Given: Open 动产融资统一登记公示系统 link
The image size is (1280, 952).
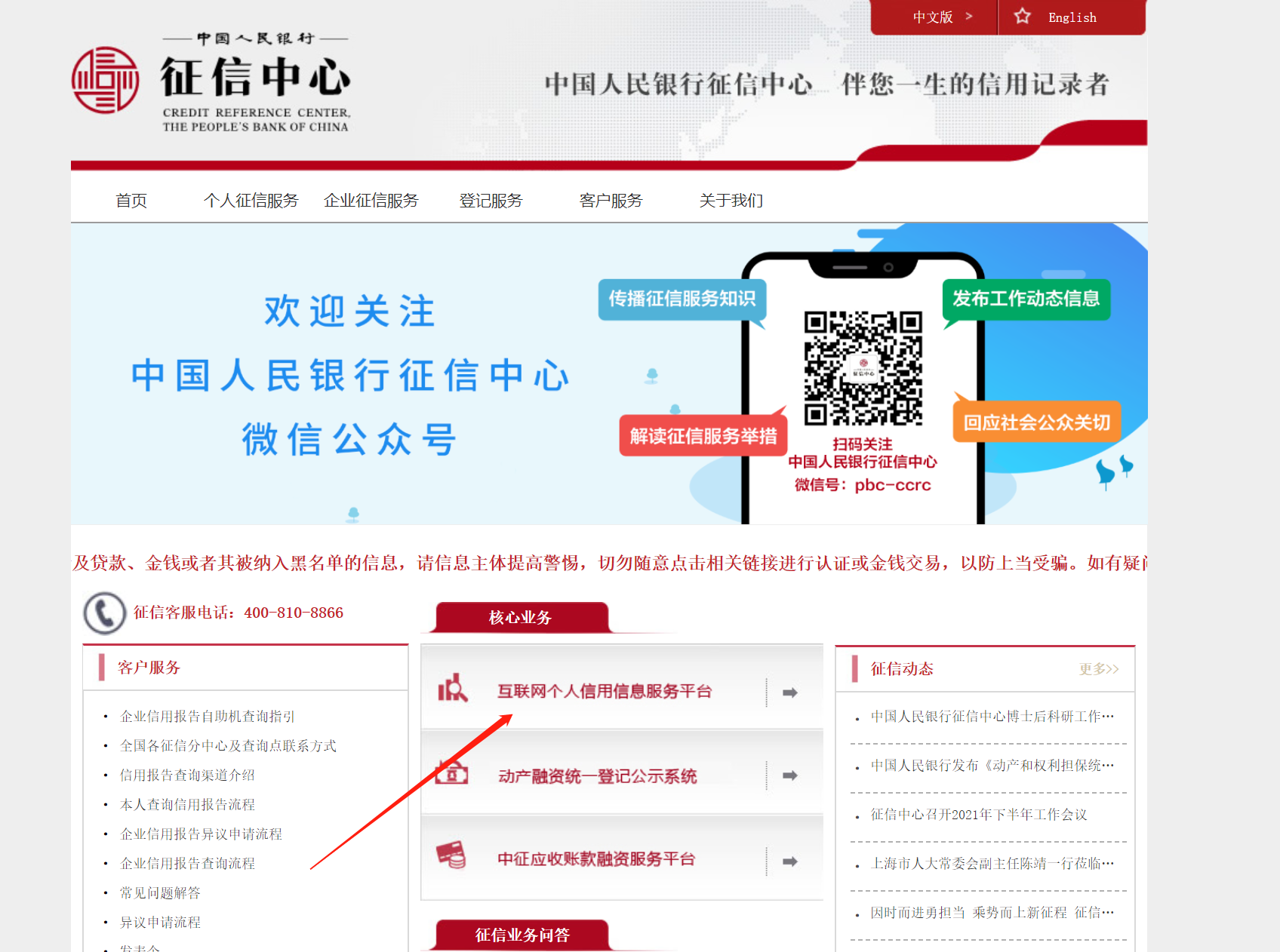Looking at the screenshot, I should pos(597,776).
